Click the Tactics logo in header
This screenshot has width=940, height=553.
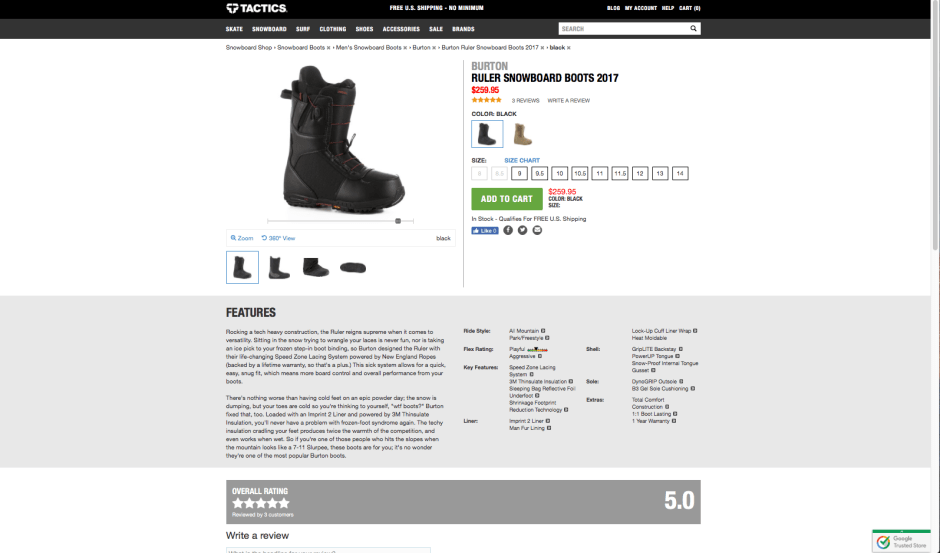(x=256, y=8)
